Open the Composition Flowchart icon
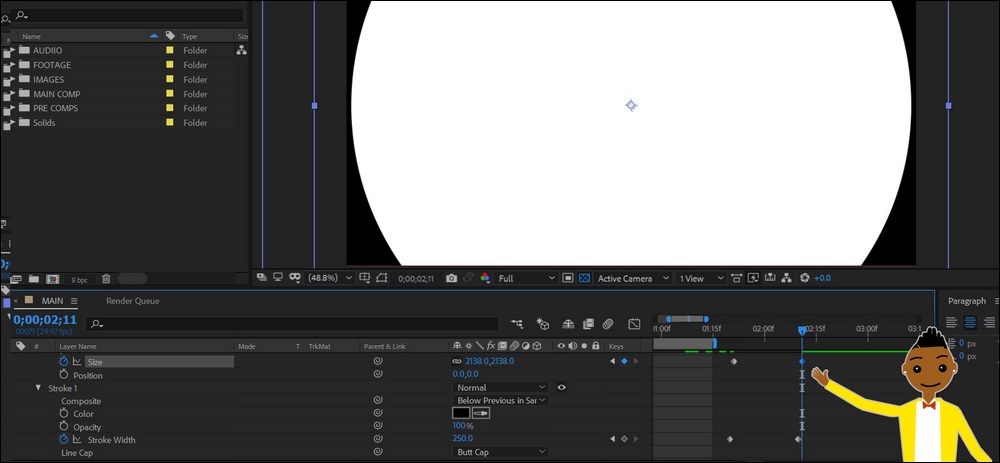The height and width of the screenshot is (463, 1000). tap(786, 278)
